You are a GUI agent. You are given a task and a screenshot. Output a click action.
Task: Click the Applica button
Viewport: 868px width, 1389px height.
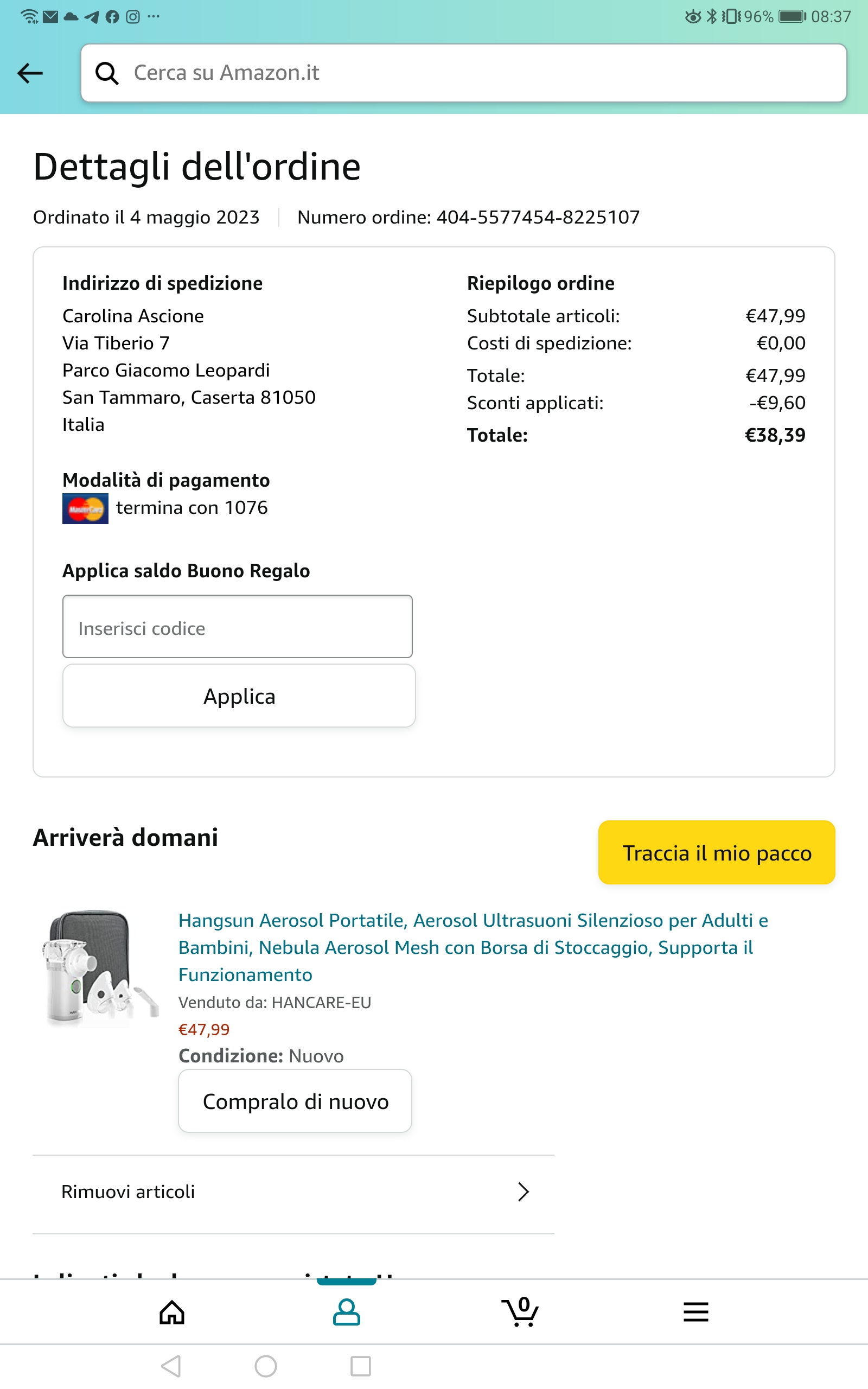[239, 696]
